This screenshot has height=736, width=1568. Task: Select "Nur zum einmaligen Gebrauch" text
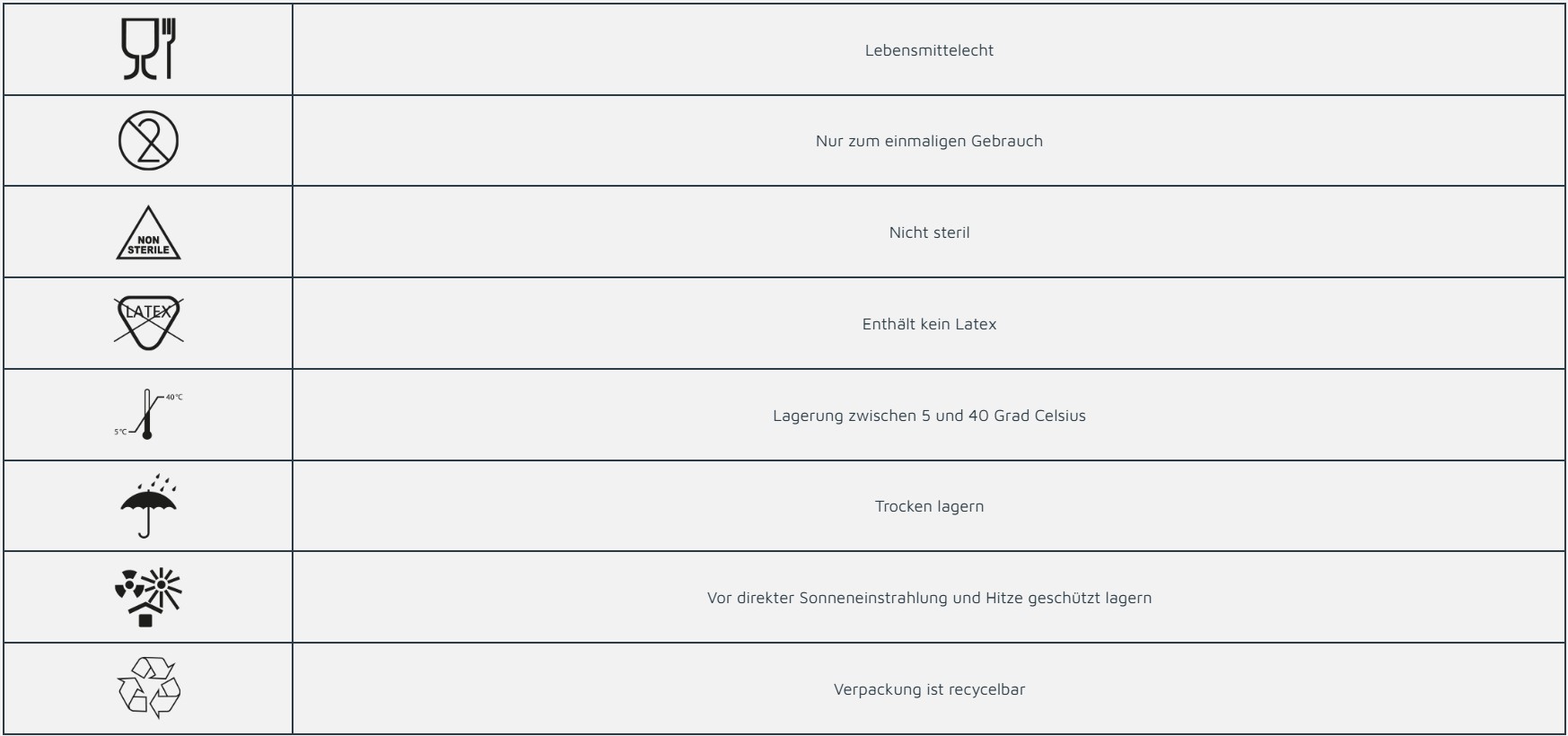pos(929,141)
